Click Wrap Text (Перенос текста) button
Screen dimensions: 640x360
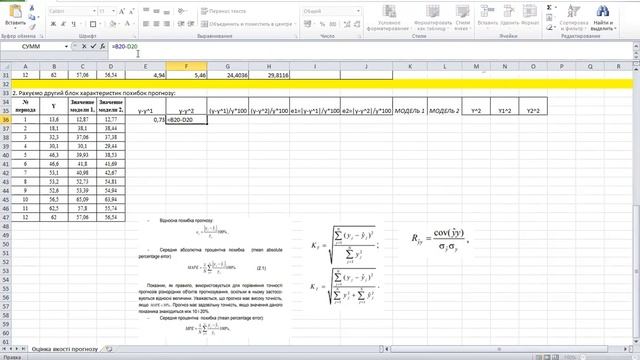click(224, 11)
